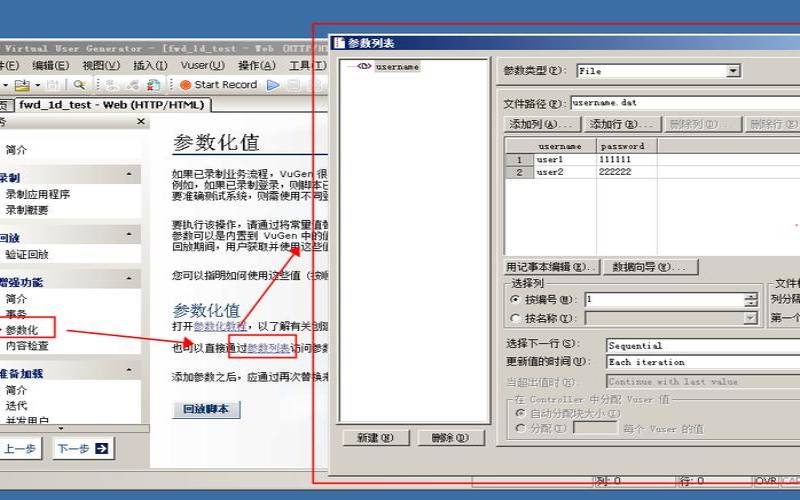Viewport: 800px width, 500px height.
Task: Open dropdown arrow beside open-script folder icon
Action: [37, 85]
